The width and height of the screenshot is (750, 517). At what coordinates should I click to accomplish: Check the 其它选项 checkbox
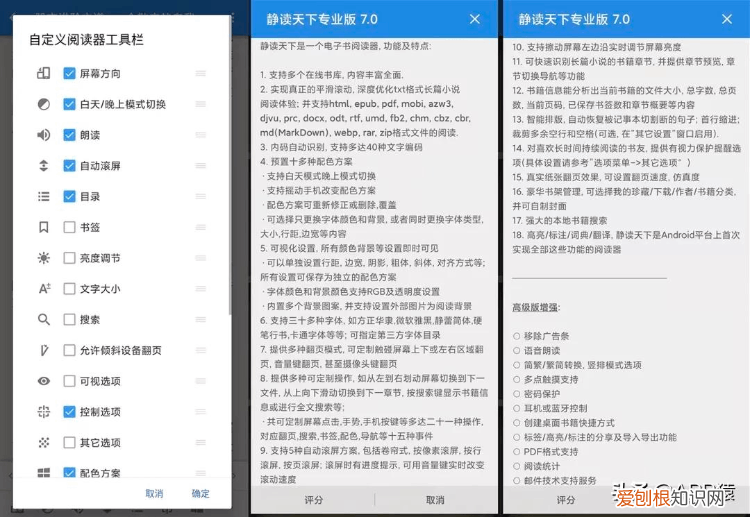pyautogui.click(x=69, y=442)
